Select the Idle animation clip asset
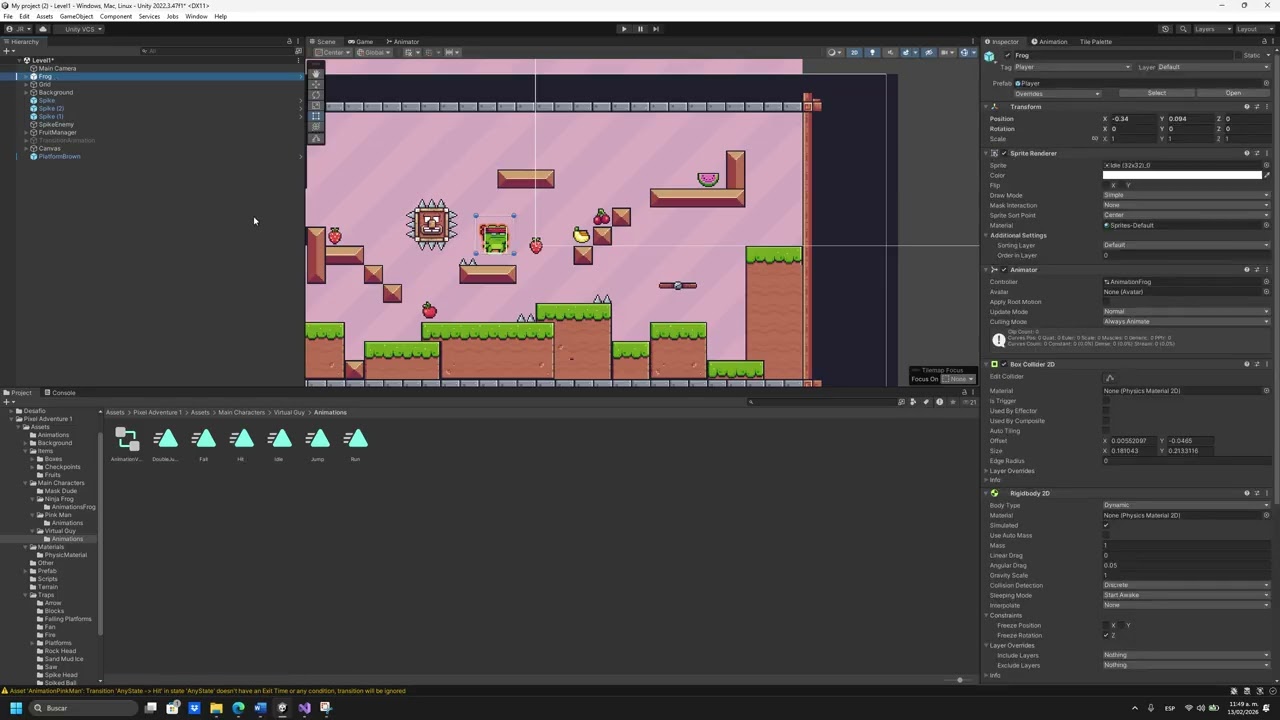The height and width of the screenshot is (720, 1280). point(279,445)
